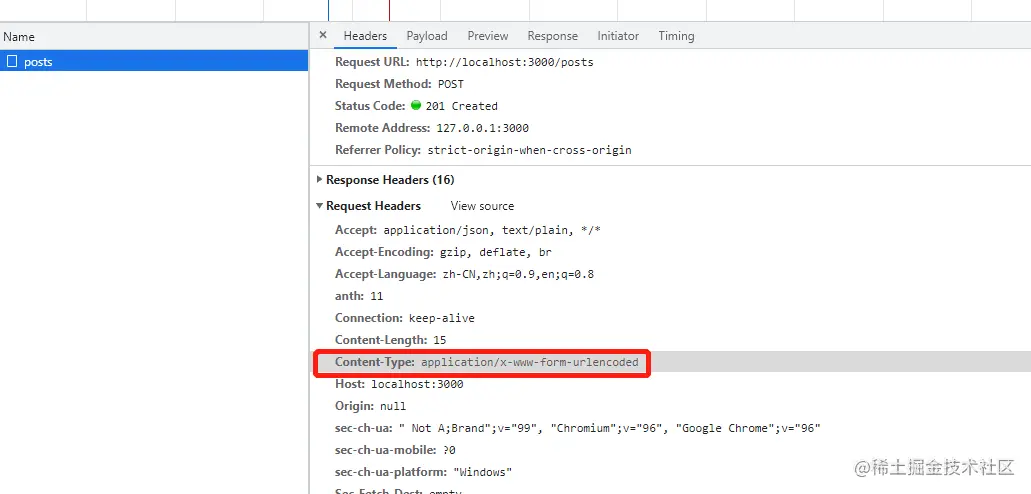Image resolution: width=1031 pixels, height=494 pixels.
Task: Click Content-Type value application/x-www-form-urlencoded
Action: (x=530, y=362)
